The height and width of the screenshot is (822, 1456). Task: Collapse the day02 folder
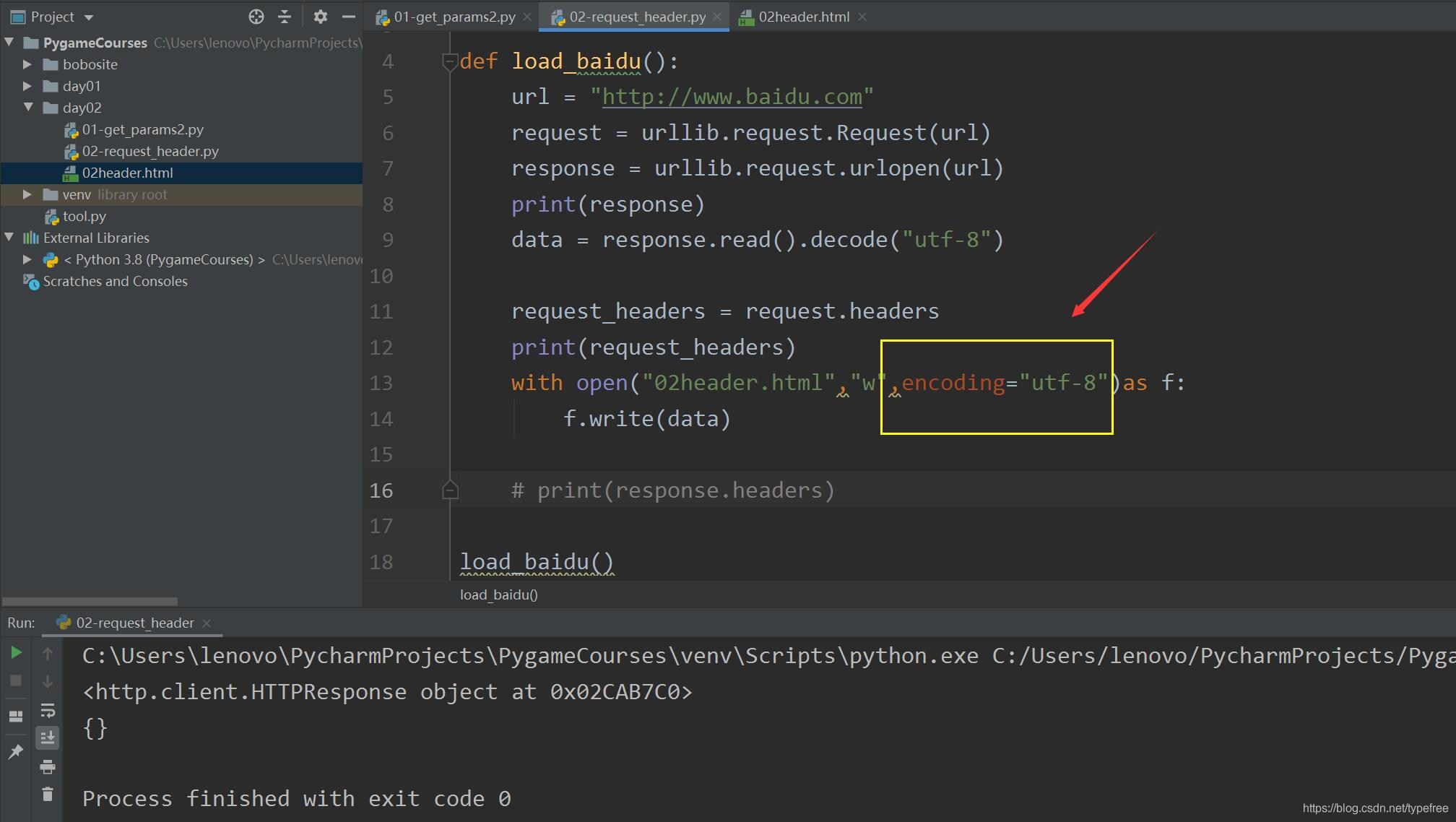pyautogui.click(x=28, y=108)
